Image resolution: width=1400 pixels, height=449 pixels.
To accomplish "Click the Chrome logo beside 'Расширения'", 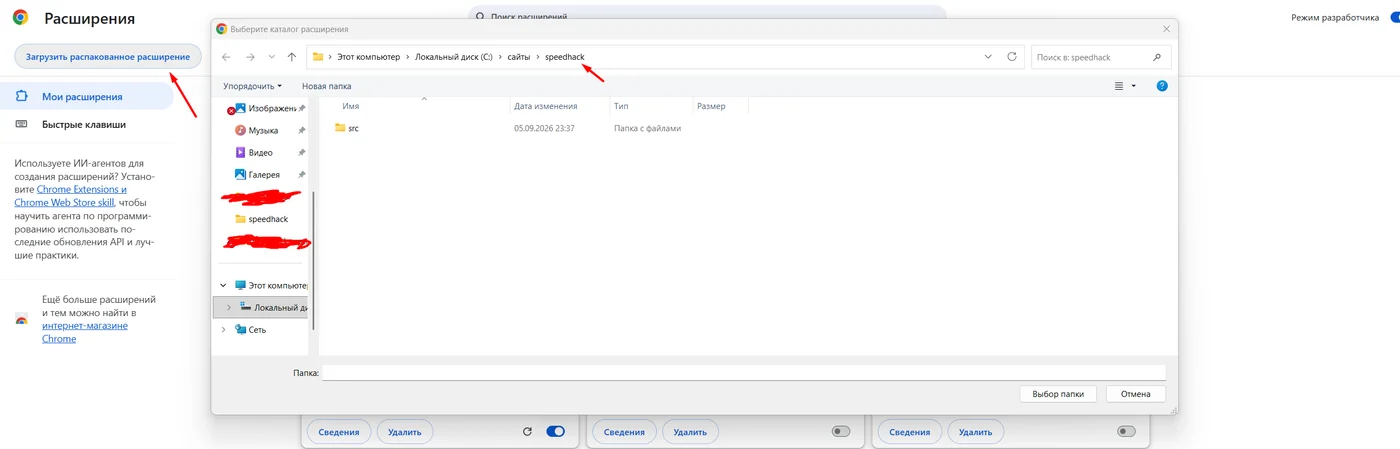I will tap(20, 18).
